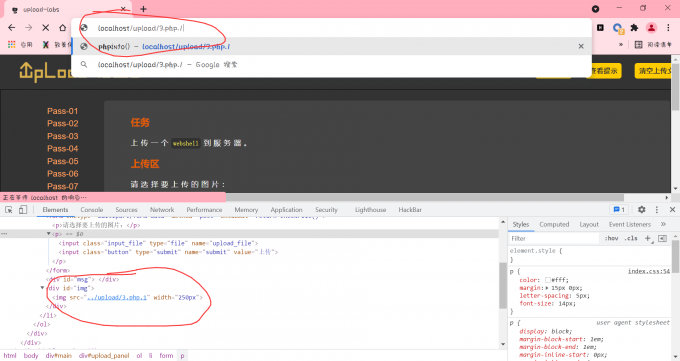Screen dimensions: 680x361
Task: Collapse the selected p element node
Action: pos(49,233)
